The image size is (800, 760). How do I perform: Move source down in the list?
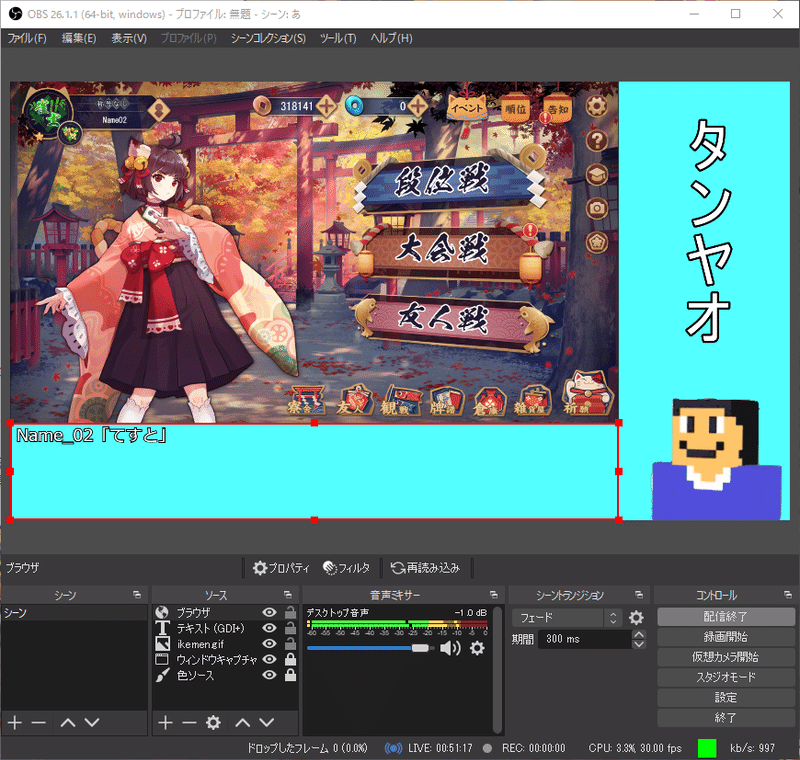[x=267, y=722]
